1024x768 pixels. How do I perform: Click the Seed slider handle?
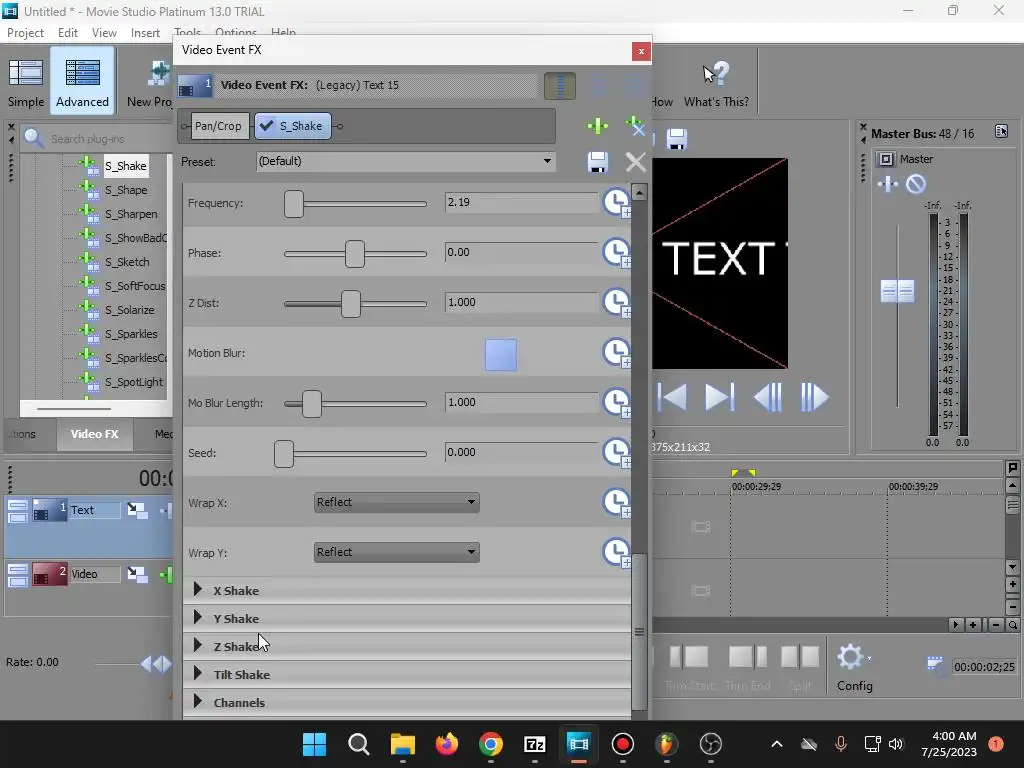284,454
